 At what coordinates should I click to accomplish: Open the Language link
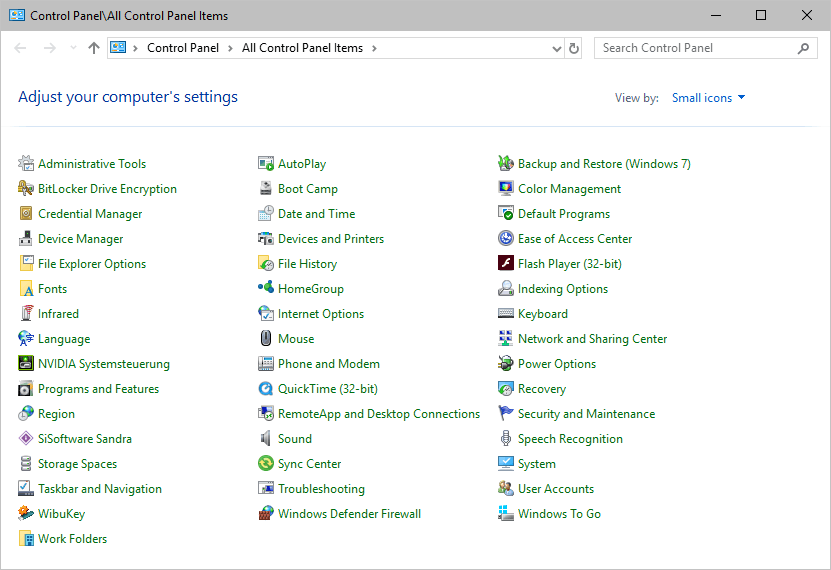[x=64, y=339]
